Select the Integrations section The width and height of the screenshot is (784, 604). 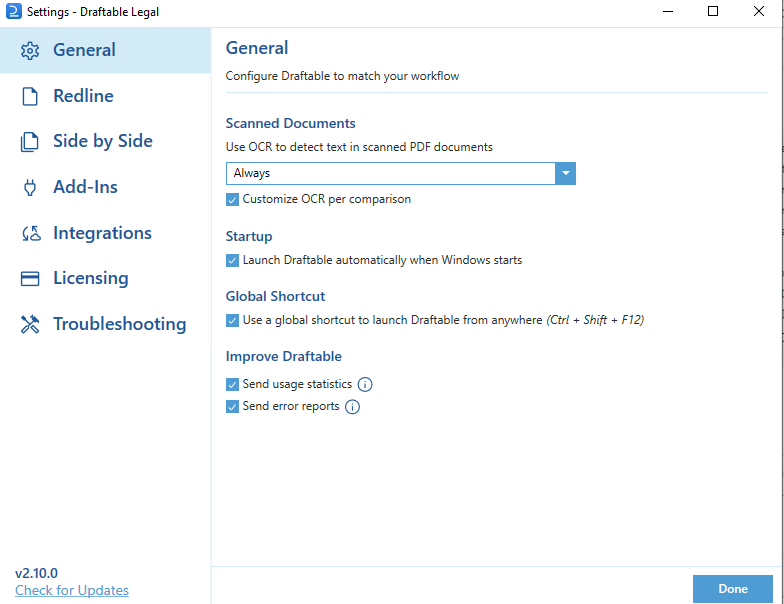click(106, 233)
